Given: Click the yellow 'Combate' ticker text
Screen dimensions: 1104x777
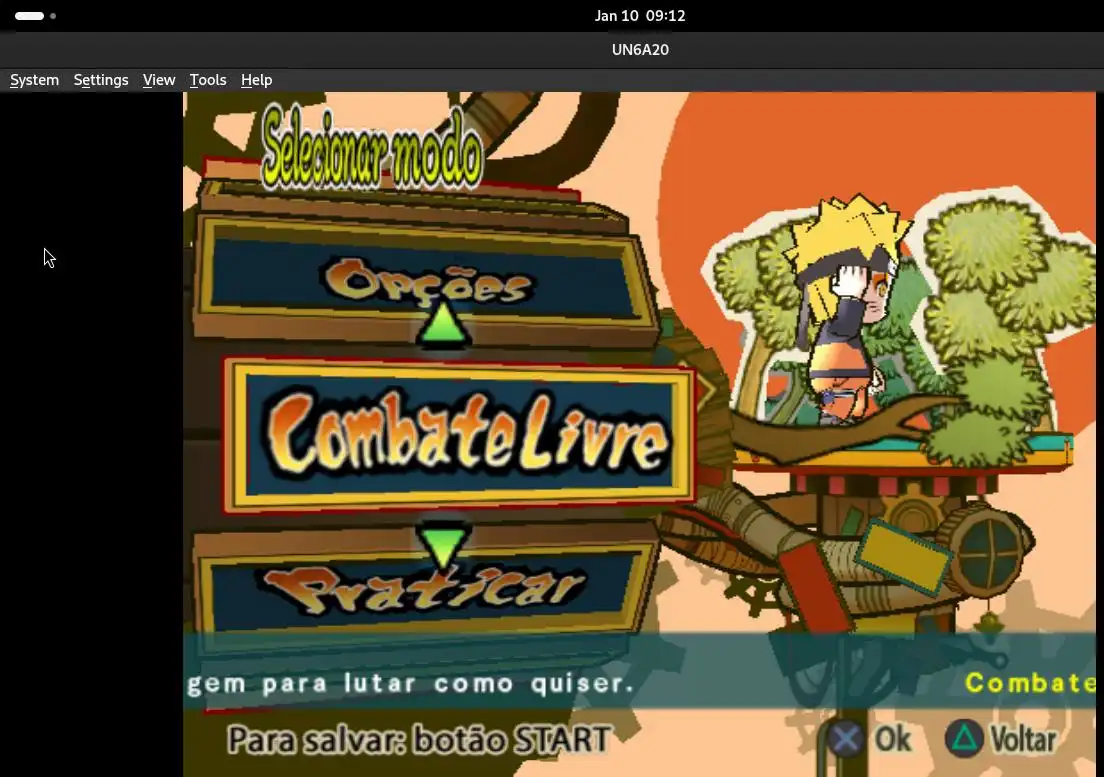Looking at the screenshot, I should 1030,682.
